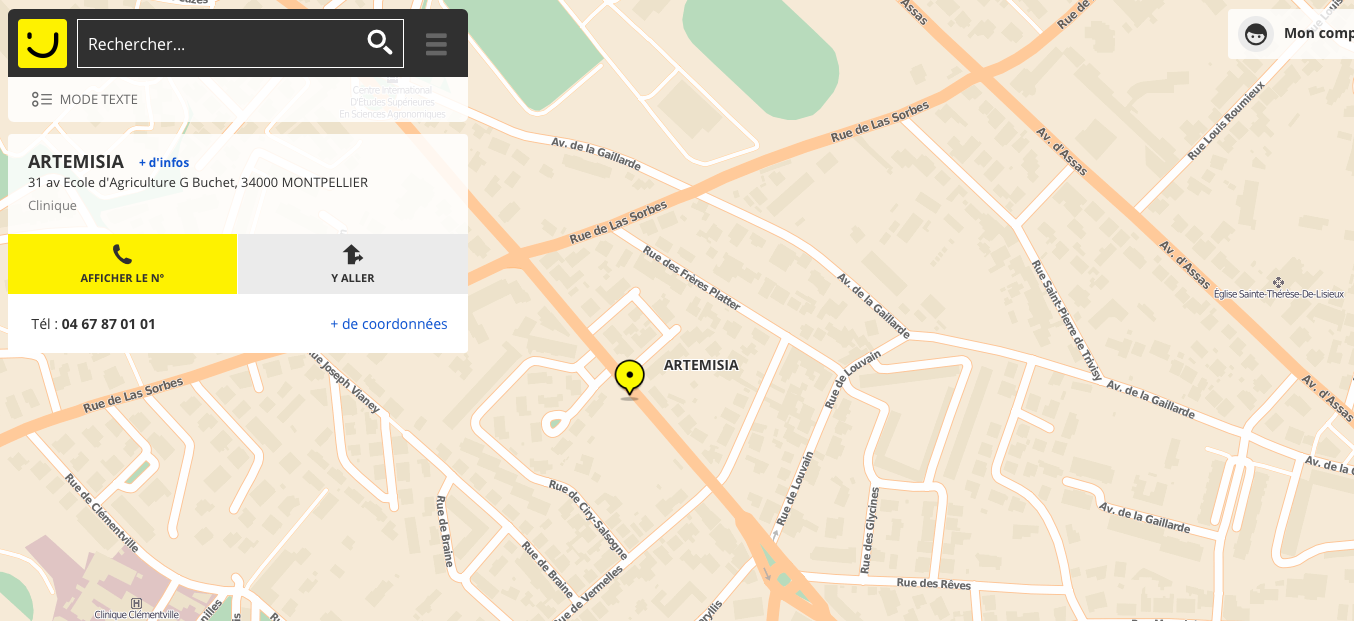
Task: Click the yellow ARTEMISIA map pin
Action: pyautogui.click(x=629, y=379)
